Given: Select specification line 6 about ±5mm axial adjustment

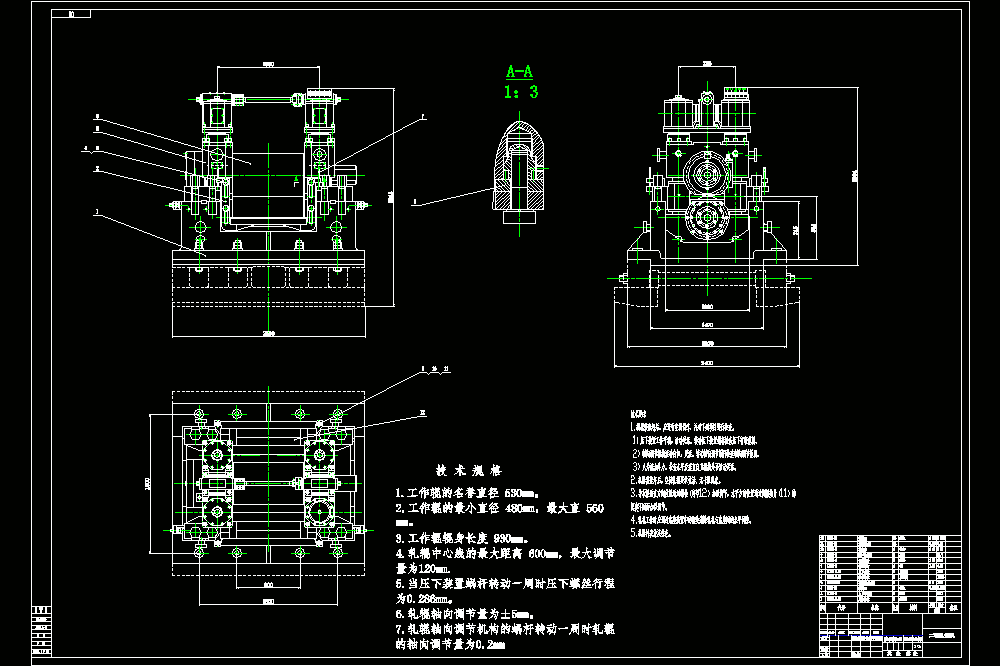Looking at the screenshot, I should [x=465, y=614].
